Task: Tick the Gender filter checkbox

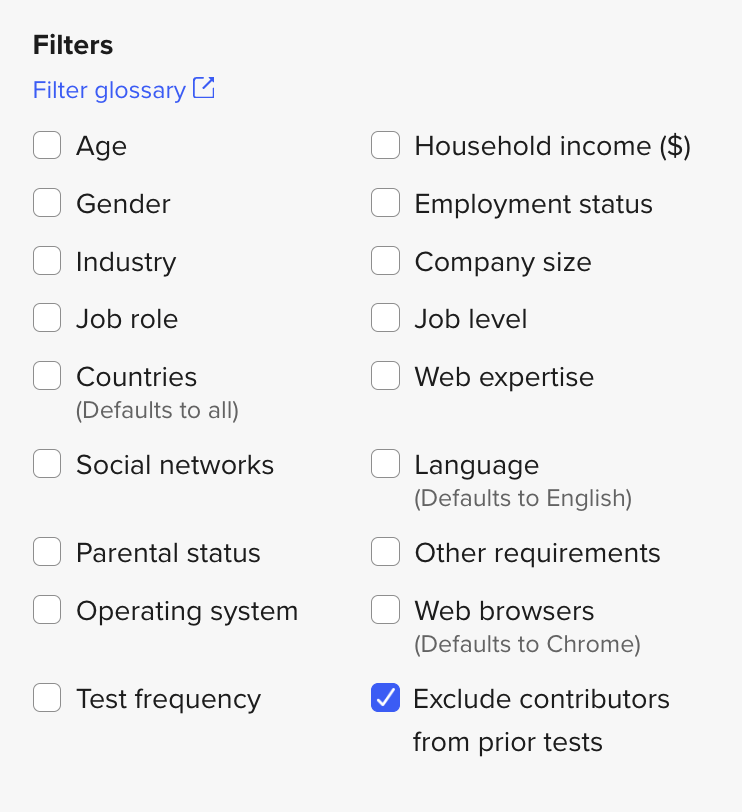Action: click(47, 204)
